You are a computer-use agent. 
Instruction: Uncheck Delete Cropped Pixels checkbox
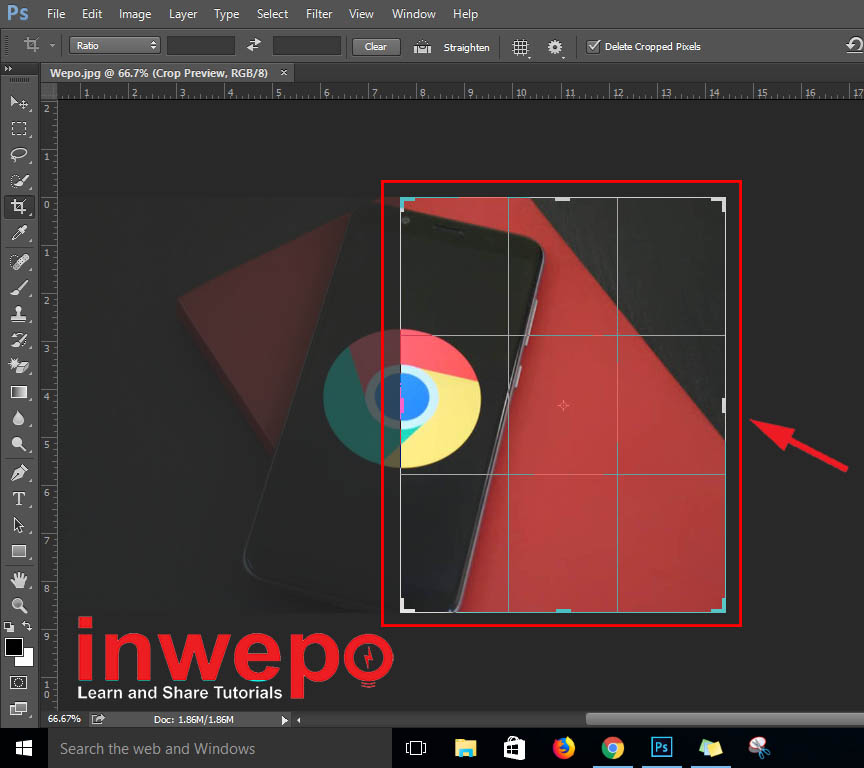pos(593,46)
